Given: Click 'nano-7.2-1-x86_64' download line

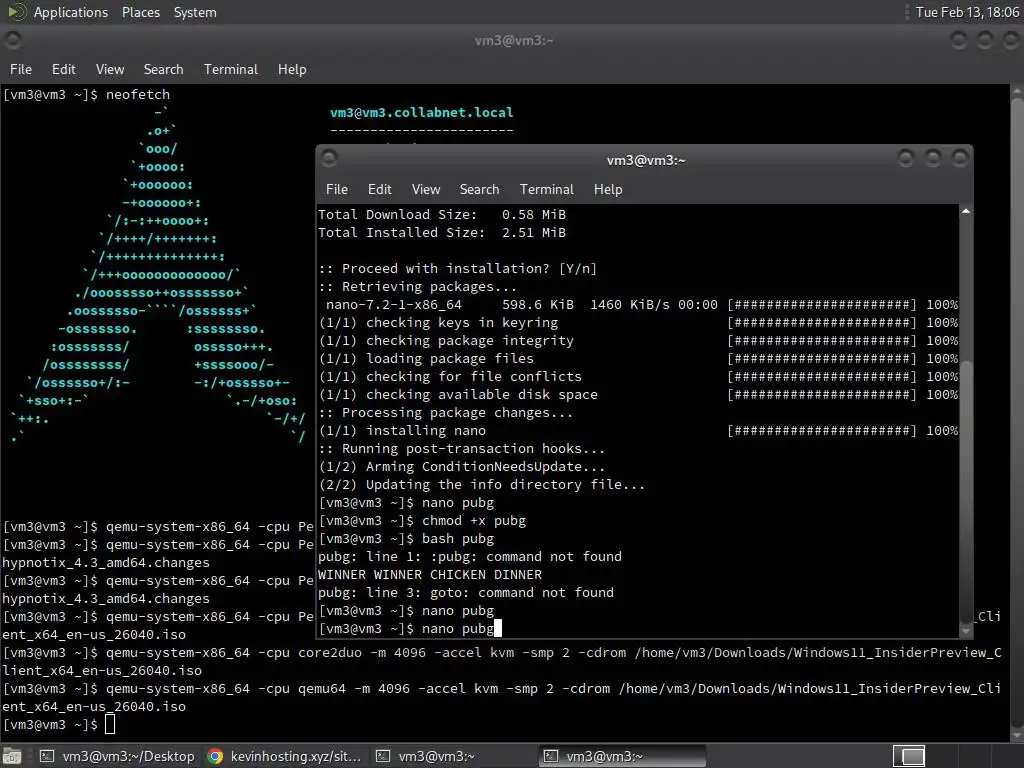Looking at the screenshot, I should [638, 304].
